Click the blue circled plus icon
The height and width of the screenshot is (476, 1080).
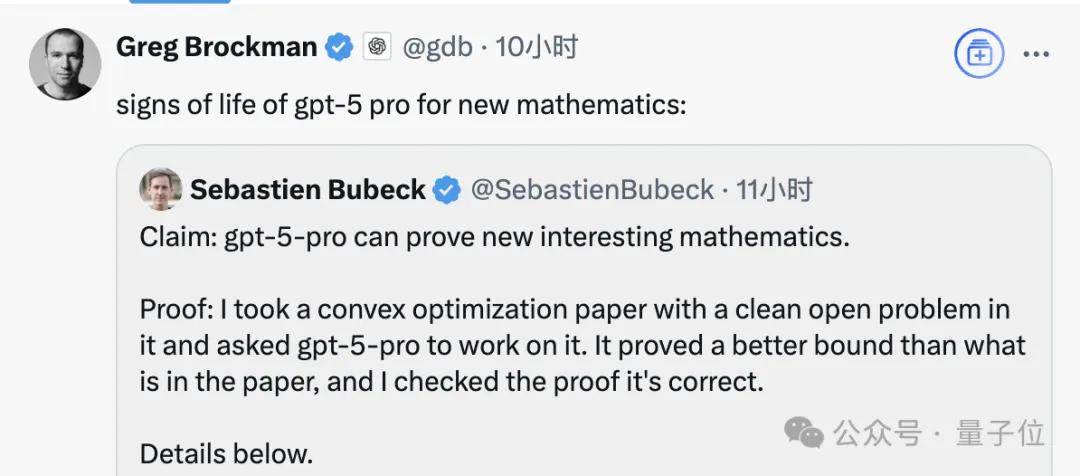click(978, 54)
